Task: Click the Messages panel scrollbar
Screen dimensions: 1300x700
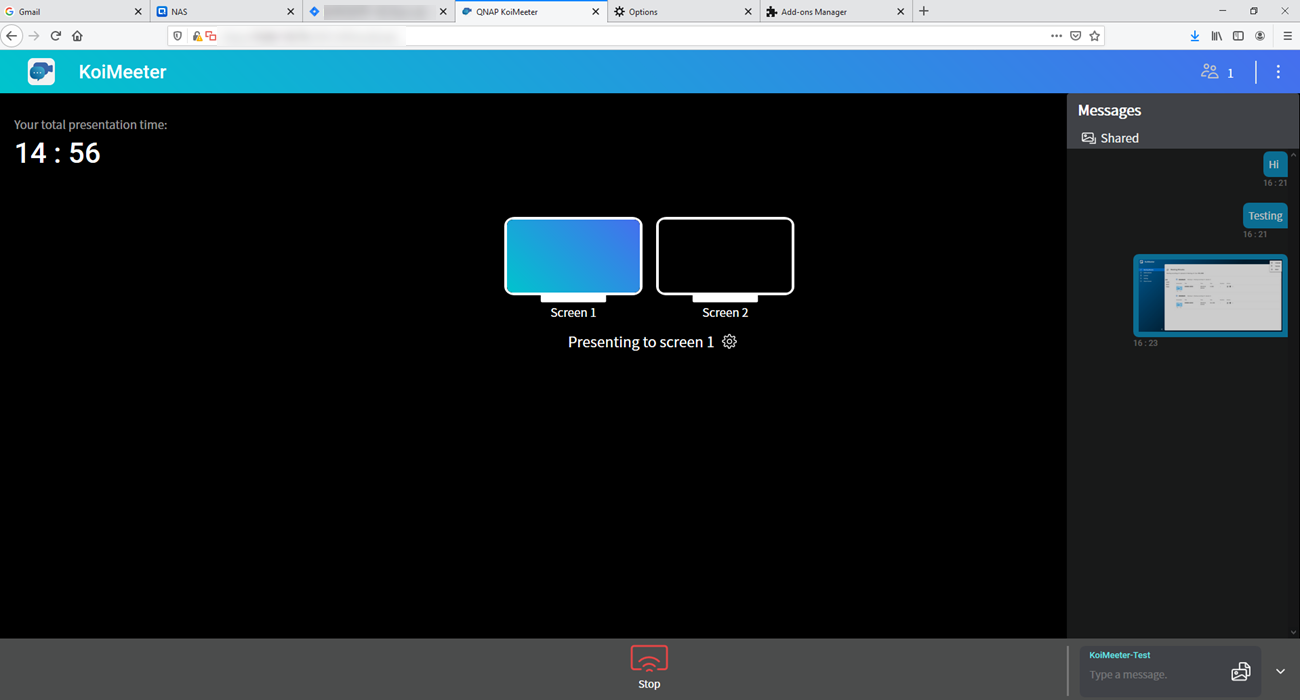Action: (x=1294, y=390)
